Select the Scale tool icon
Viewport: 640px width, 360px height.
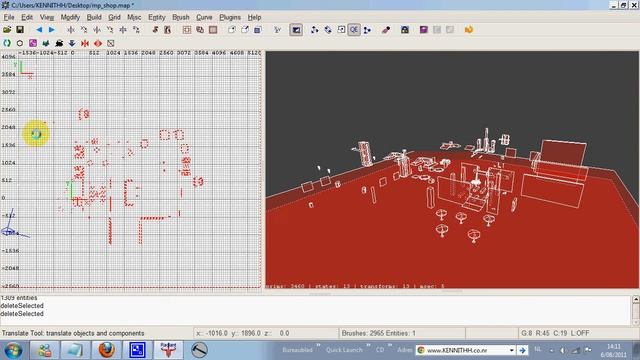[341, 30]
